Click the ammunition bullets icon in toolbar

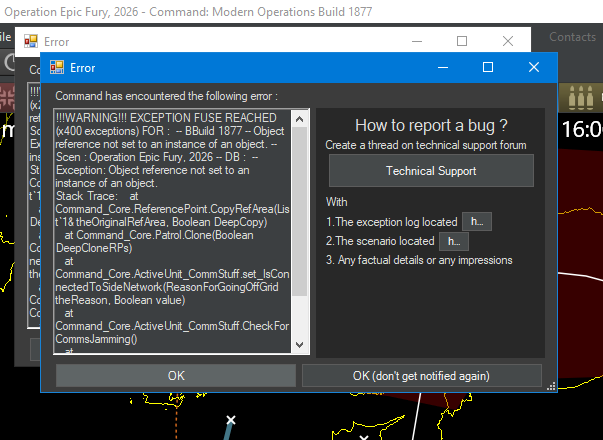(x=581, y=98)
